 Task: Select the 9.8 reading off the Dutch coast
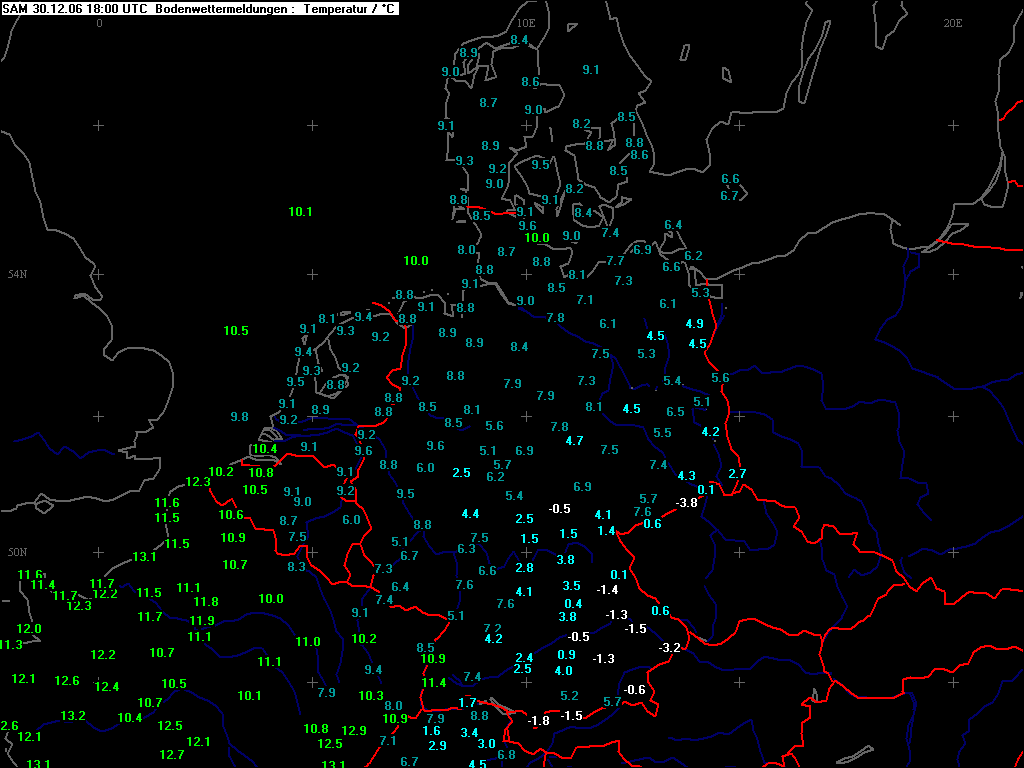[x=240, y=417]
